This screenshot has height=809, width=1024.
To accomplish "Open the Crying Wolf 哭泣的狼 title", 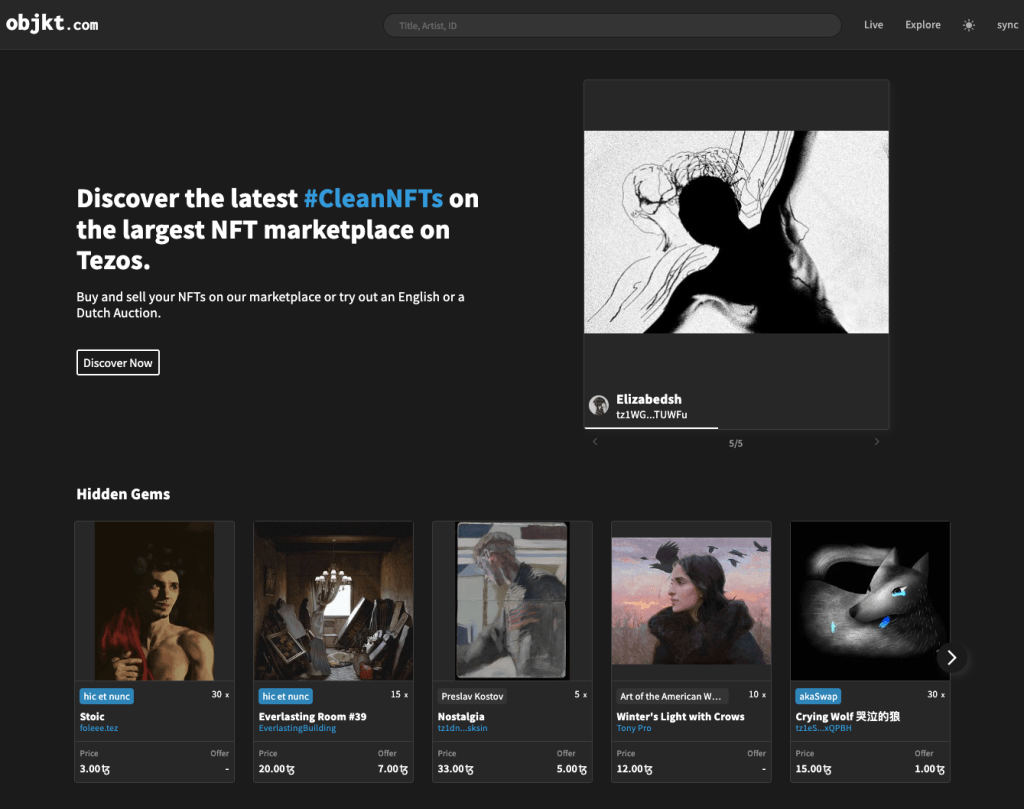I will click(x=848, y=716).
